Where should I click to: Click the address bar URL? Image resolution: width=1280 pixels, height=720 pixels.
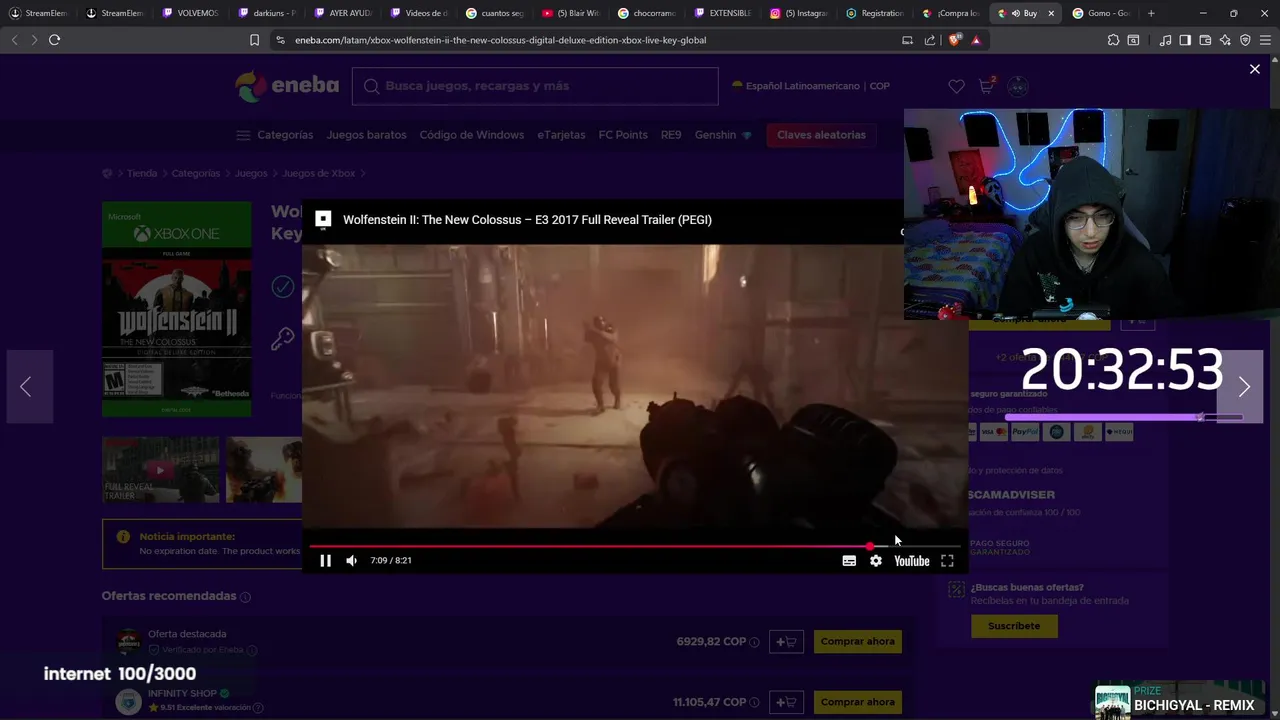[500, 40]
